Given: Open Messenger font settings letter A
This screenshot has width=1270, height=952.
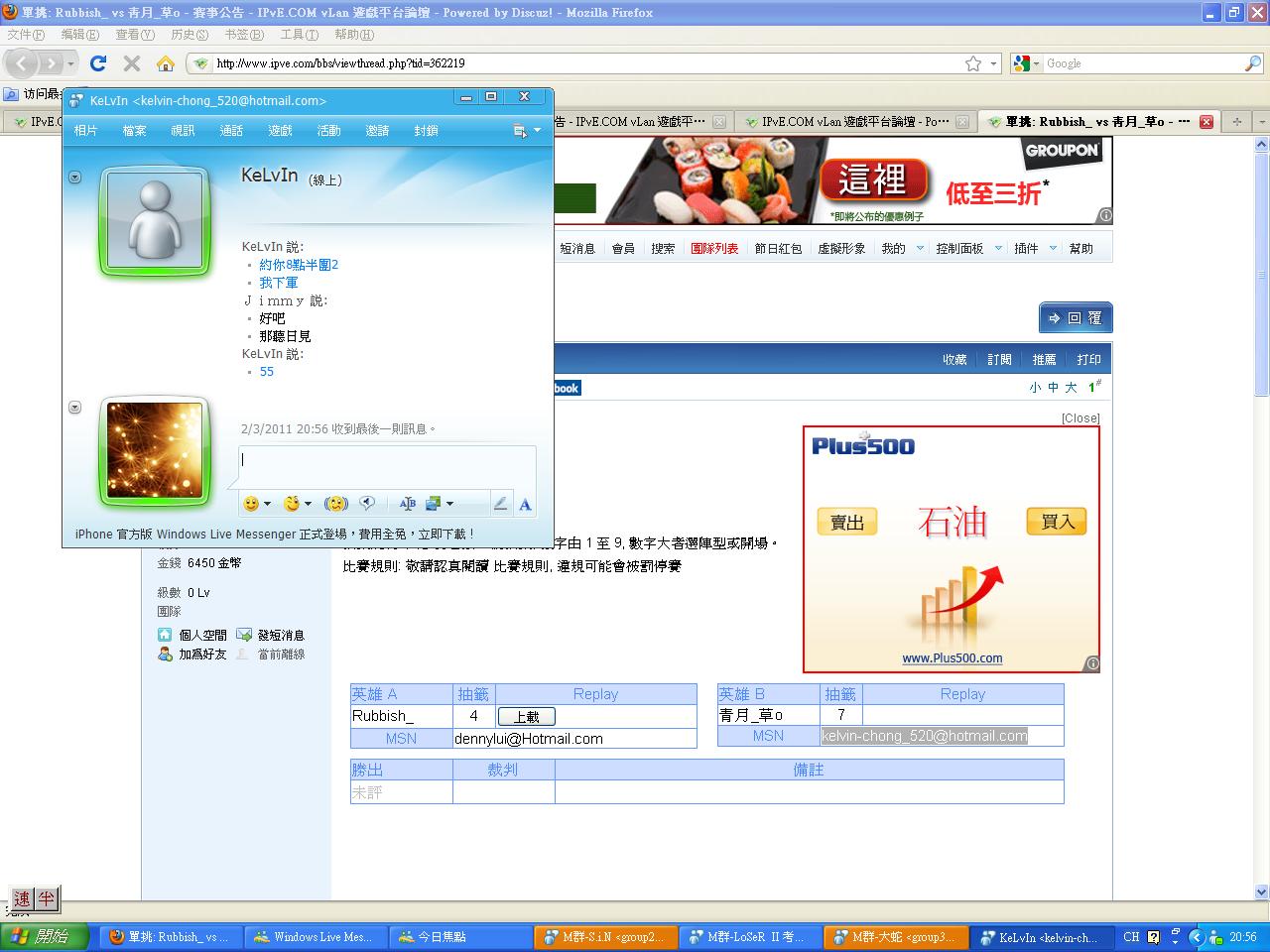Looking at the screenshot, I should click(x=525, y=504).
